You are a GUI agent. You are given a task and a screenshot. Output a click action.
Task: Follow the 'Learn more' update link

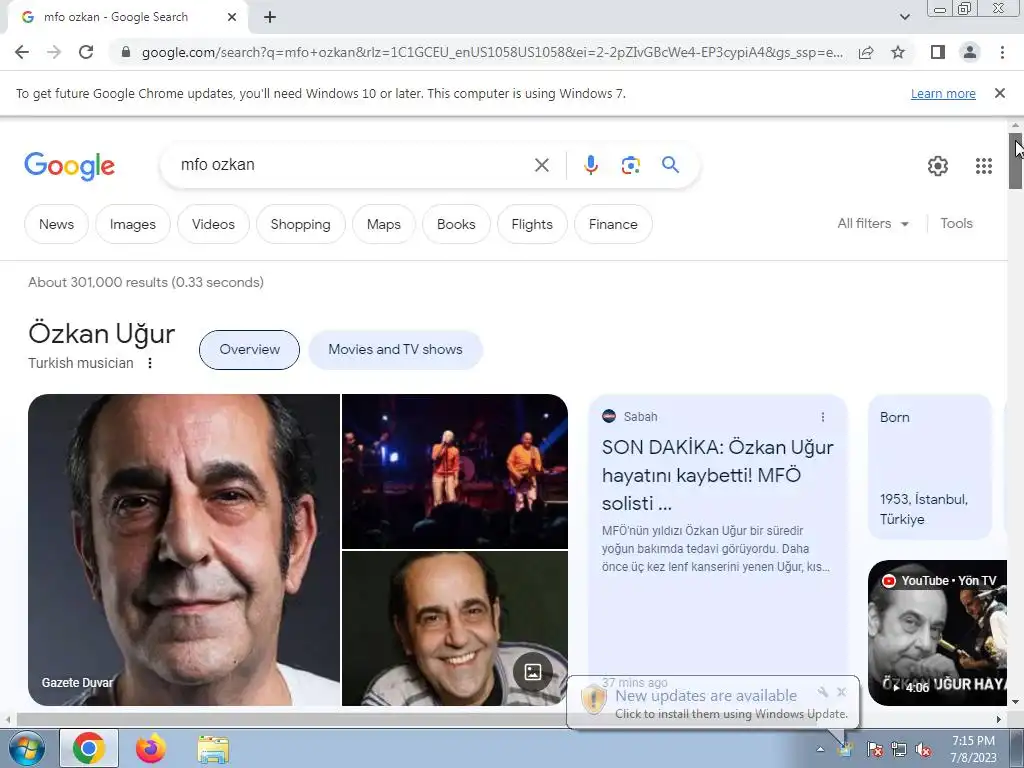(x=943, y=93)
